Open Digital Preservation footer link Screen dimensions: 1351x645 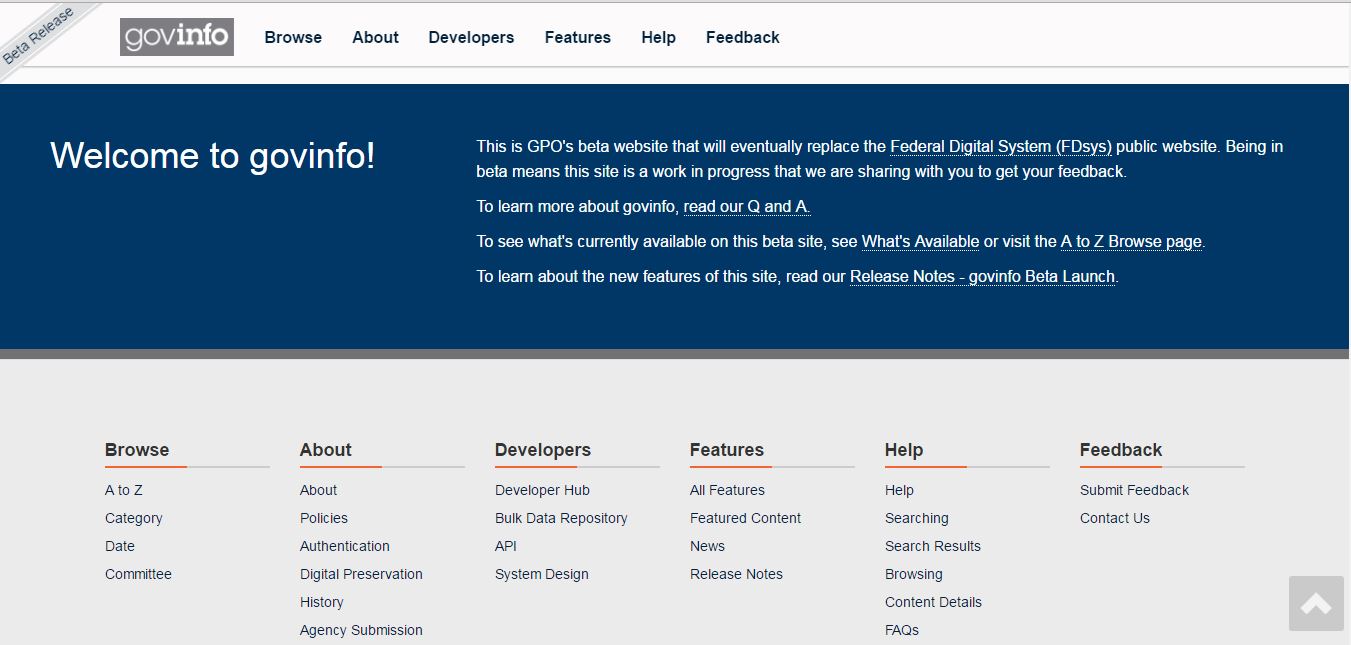pyautogui.click(x=361, y=574)
